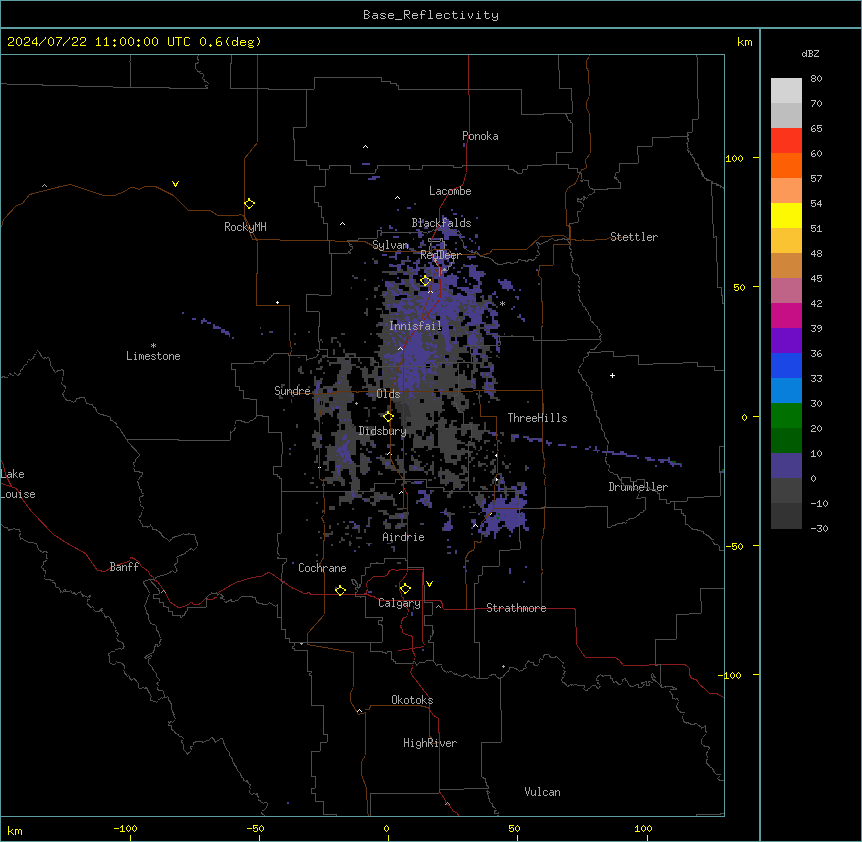Click the Base_Reflectivity title
This screenshot has height=842, width=862.
tap(431, 15)
